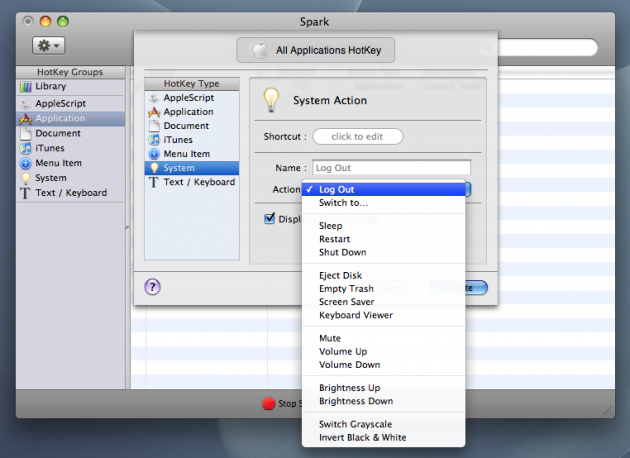Choose Screen Saver from the Action menu
This screenshot has width=630, height=458.
(384, 302)
